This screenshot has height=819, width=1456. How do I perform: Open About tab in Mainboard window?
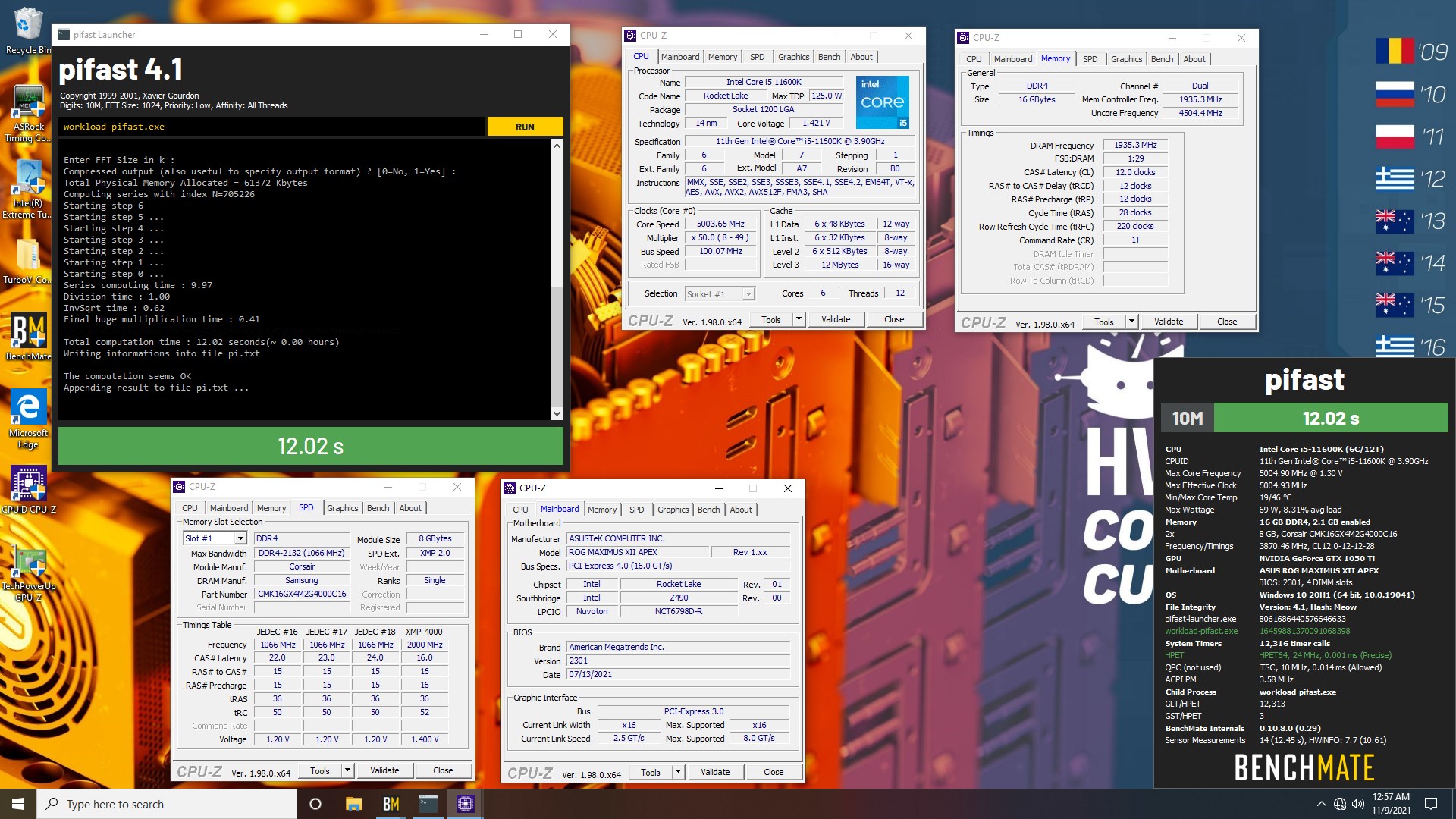(741, 510)
